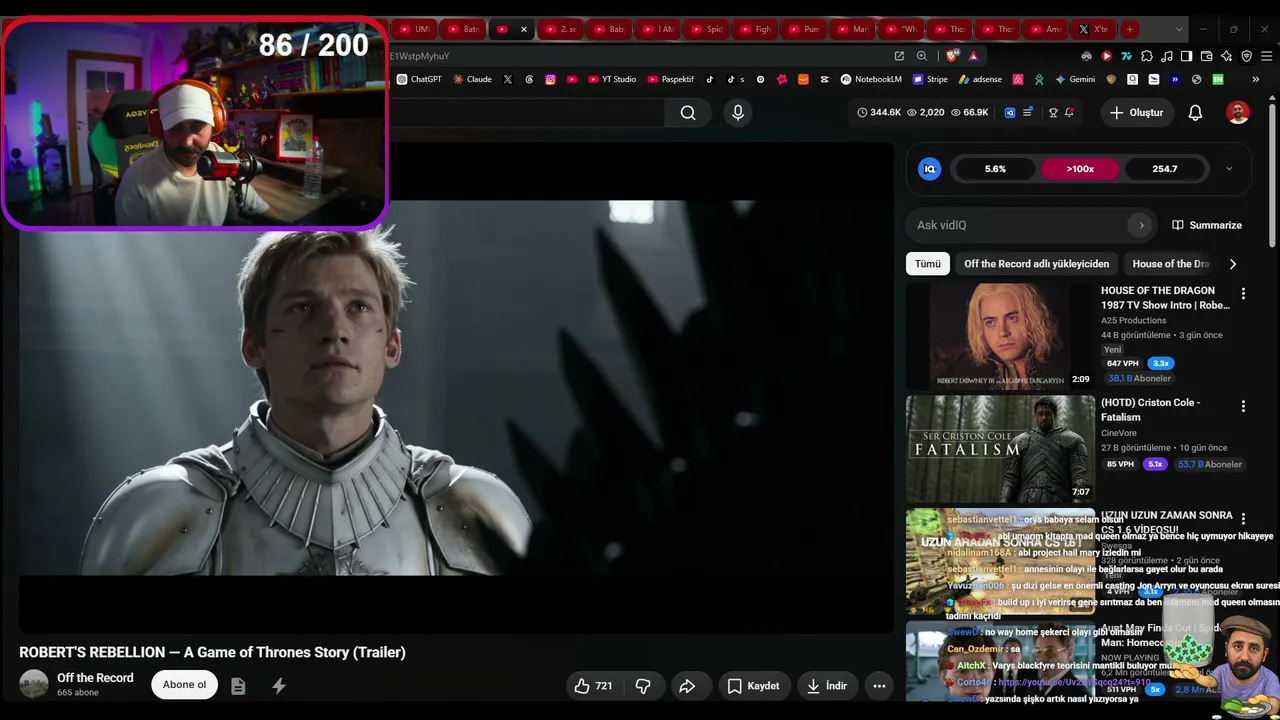Open the Gemini bookmark
Image resolution: width=1280 pixels, height=720 pixels.
pyautogui.click(x=1076, y=79)
